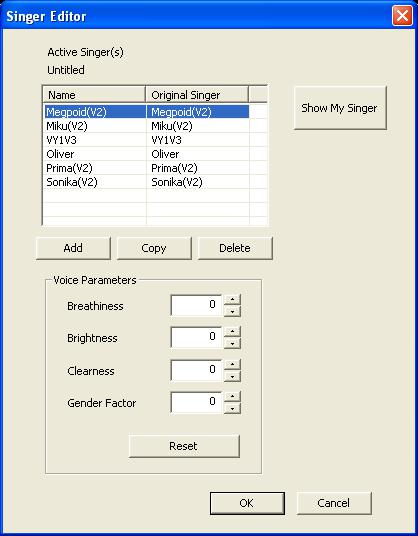Increase Brightness with up arrow
This screenshot has height=536, width=418.
pyautogui.click(x=232, y=332)
